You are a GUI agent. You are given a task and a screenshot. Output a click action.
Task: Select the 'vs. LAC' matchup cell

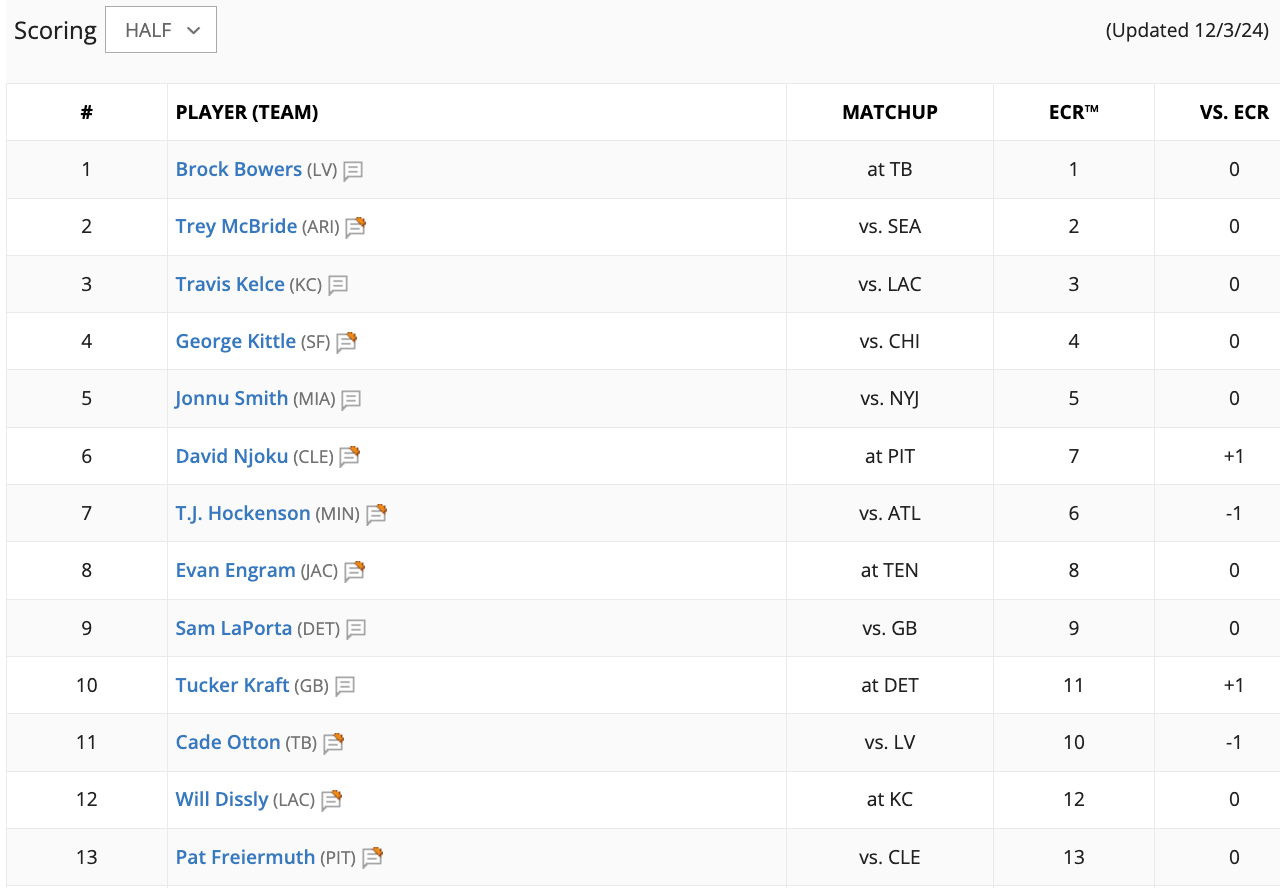(x=890, y=284)
